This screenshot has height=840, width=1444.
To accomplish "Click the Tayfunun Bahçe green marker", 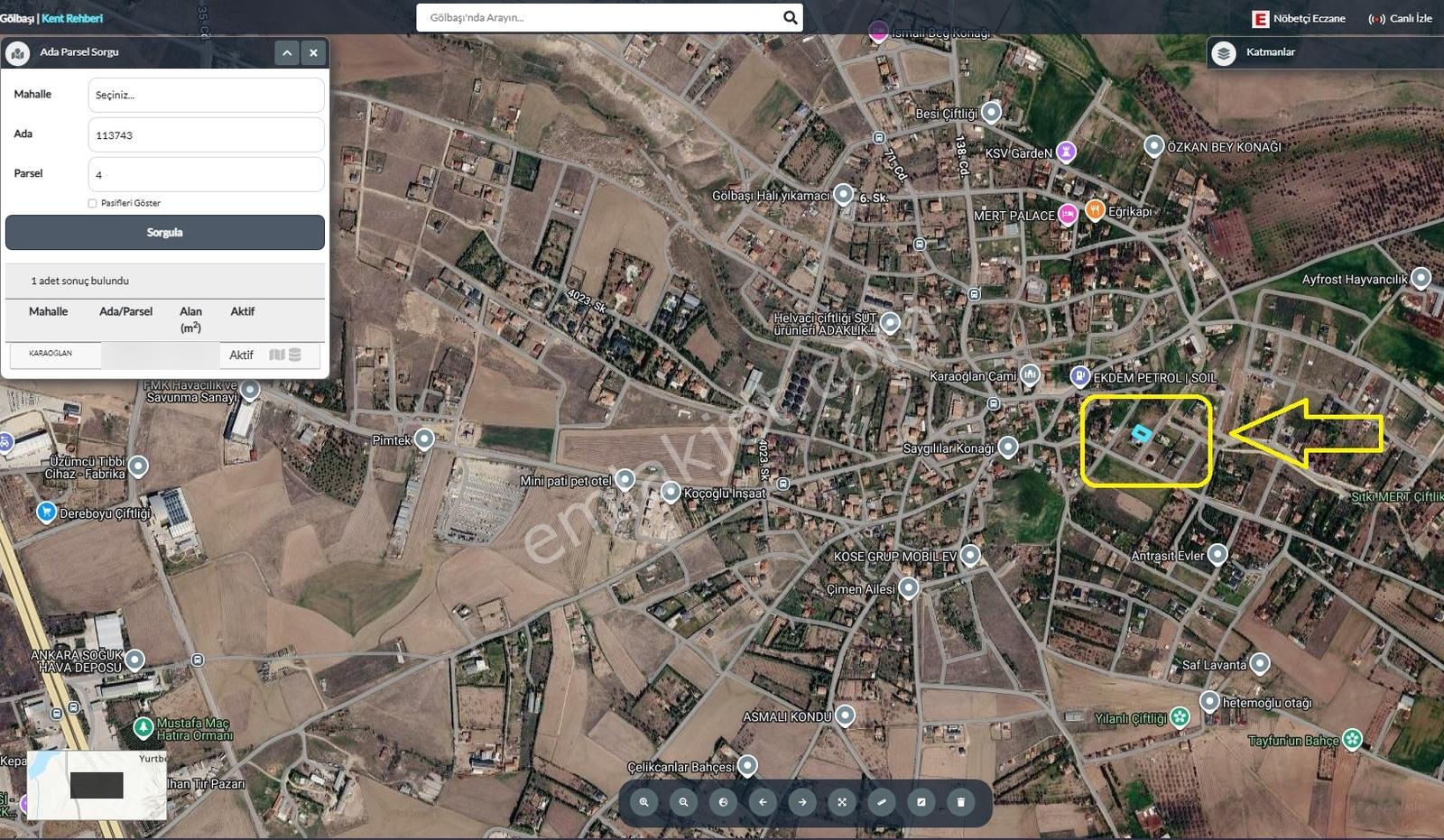I will coord(1352,739).
